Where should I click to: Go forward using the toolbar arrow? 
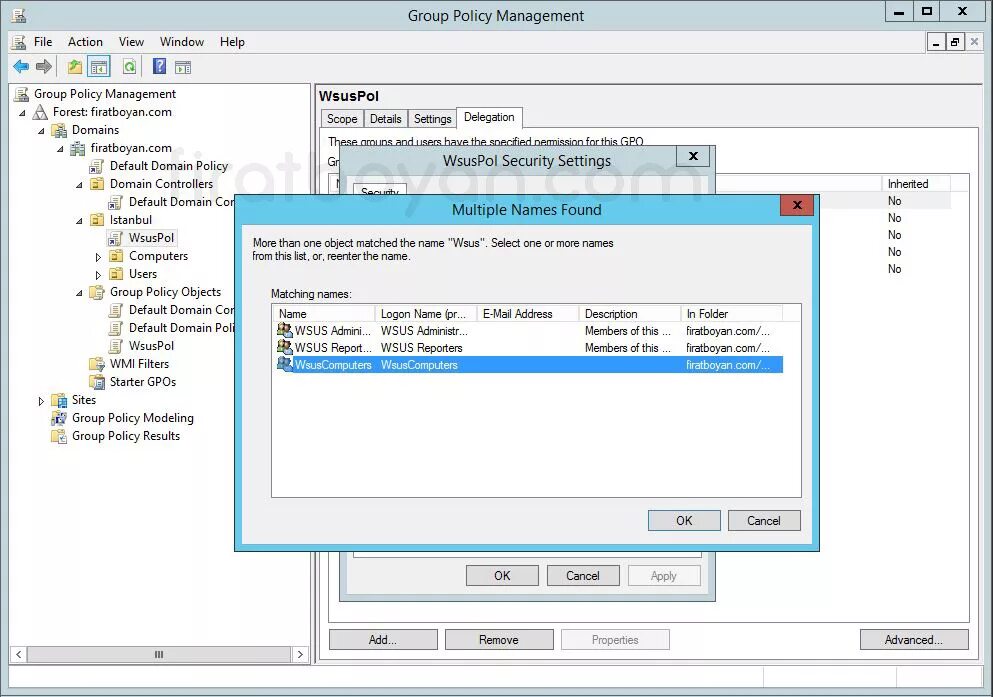(x=44, y=66)
